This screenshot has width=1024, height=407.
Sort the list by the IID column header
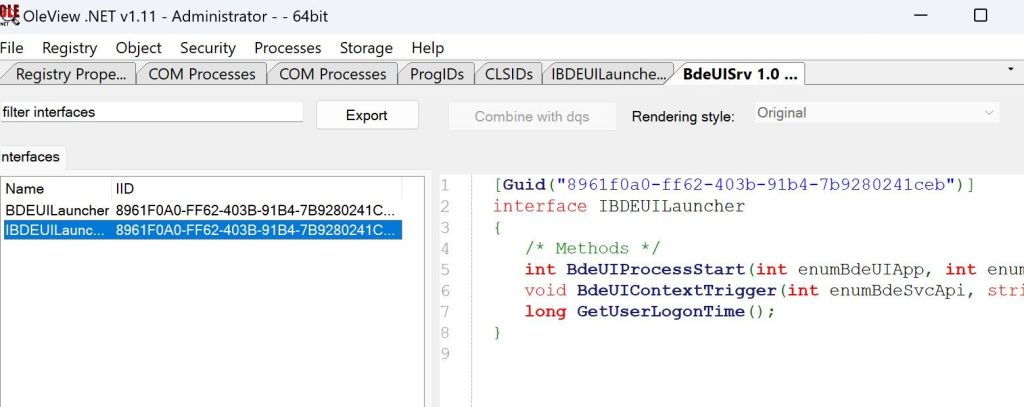point(255,188)
